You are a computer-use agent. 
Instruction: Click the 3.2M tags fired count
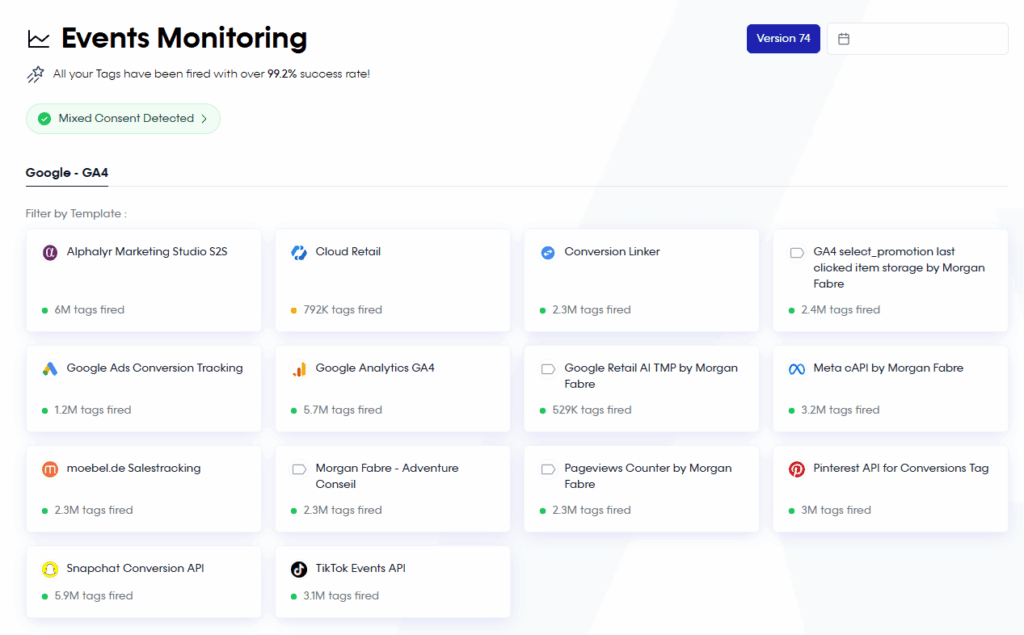pos(840,410)
